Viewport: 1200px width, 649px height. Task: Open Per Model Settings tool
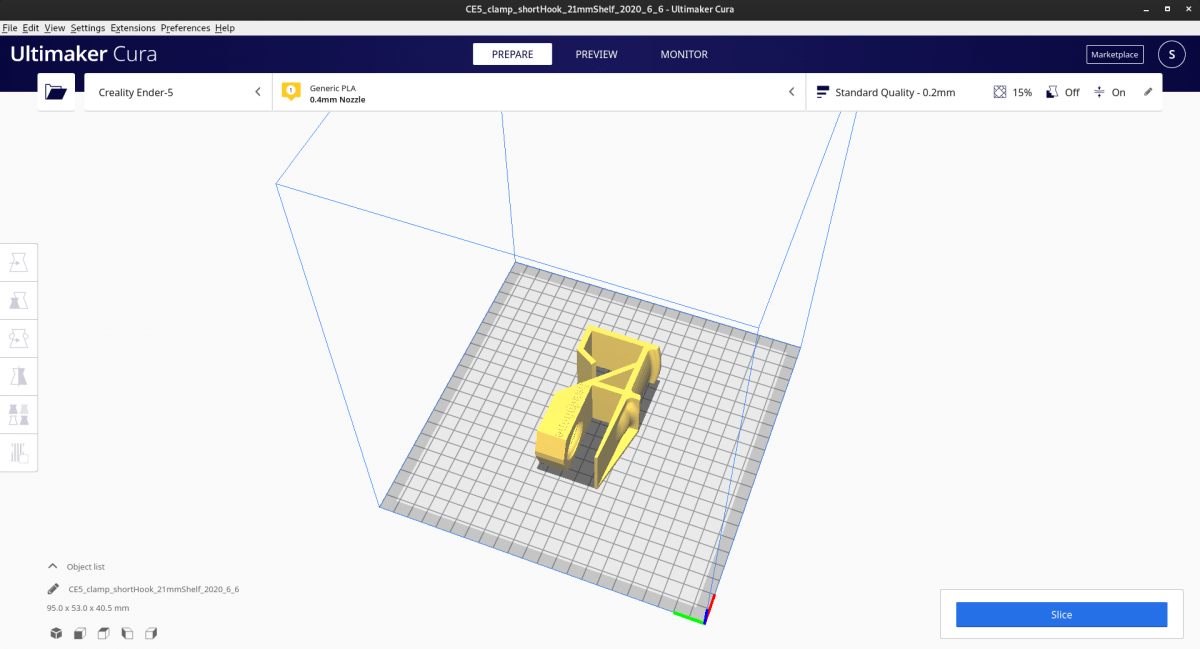click(19, 414)
